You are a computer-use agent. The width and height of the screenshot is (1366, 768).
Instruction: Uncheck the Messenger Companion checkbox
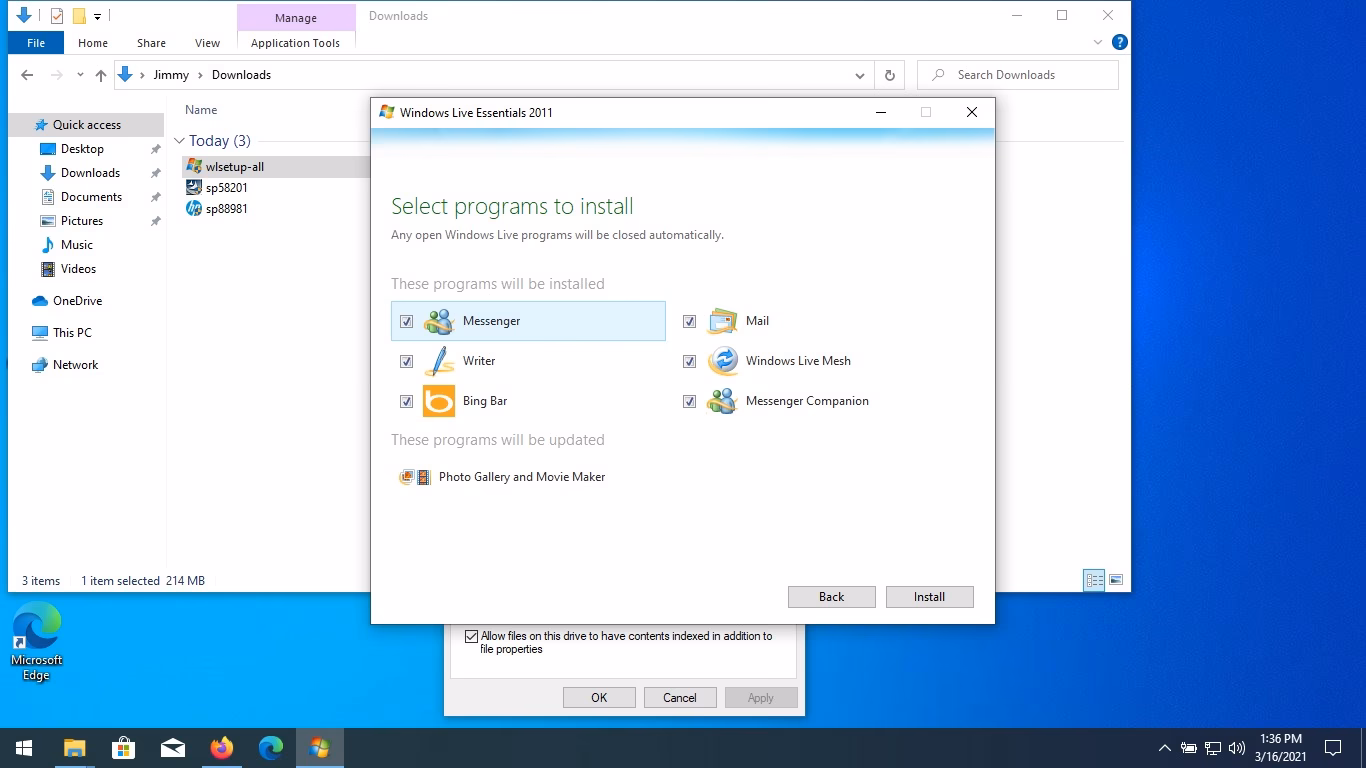(x=689, y=401)
